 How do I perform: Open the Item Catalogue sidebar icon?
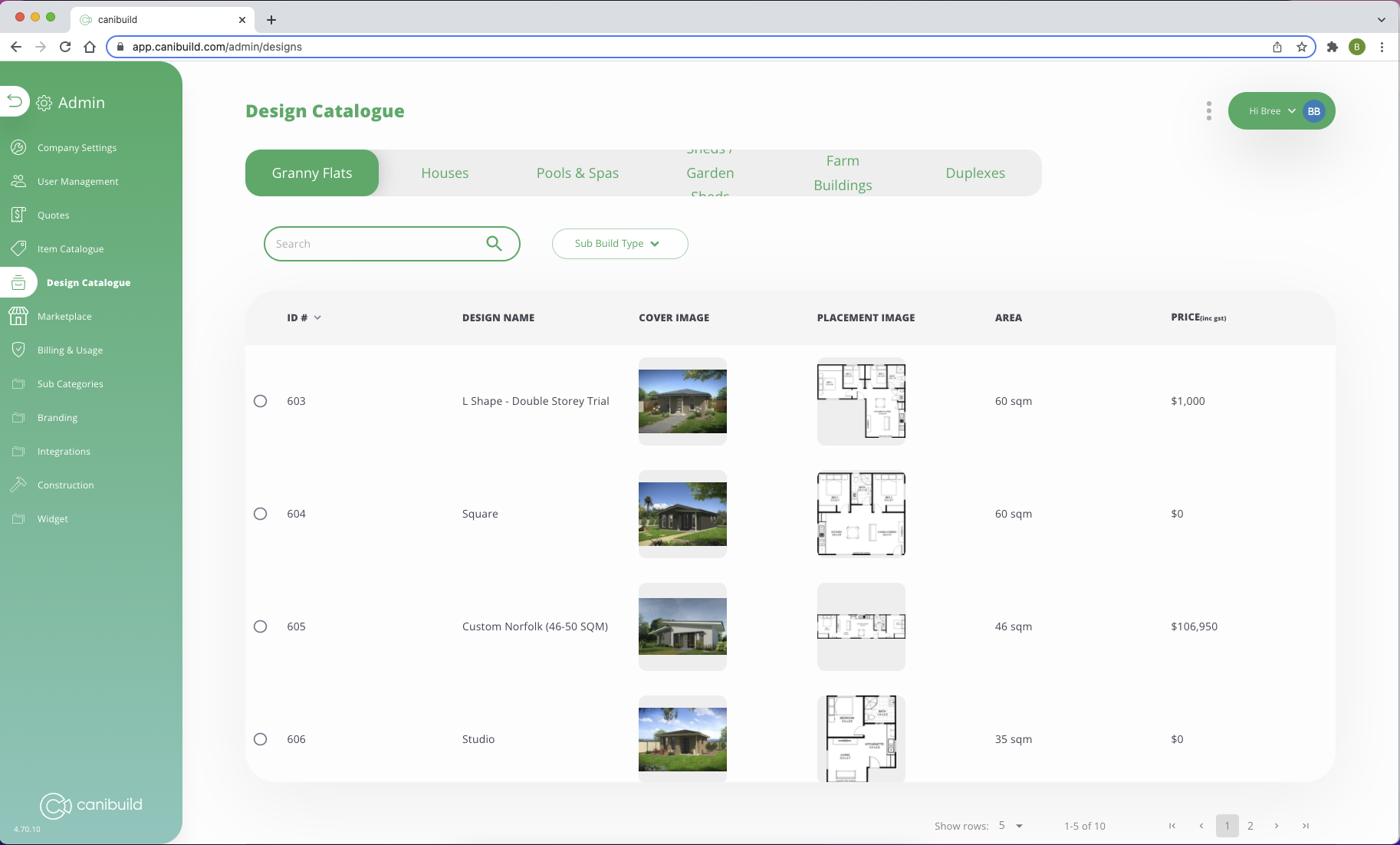18,248
